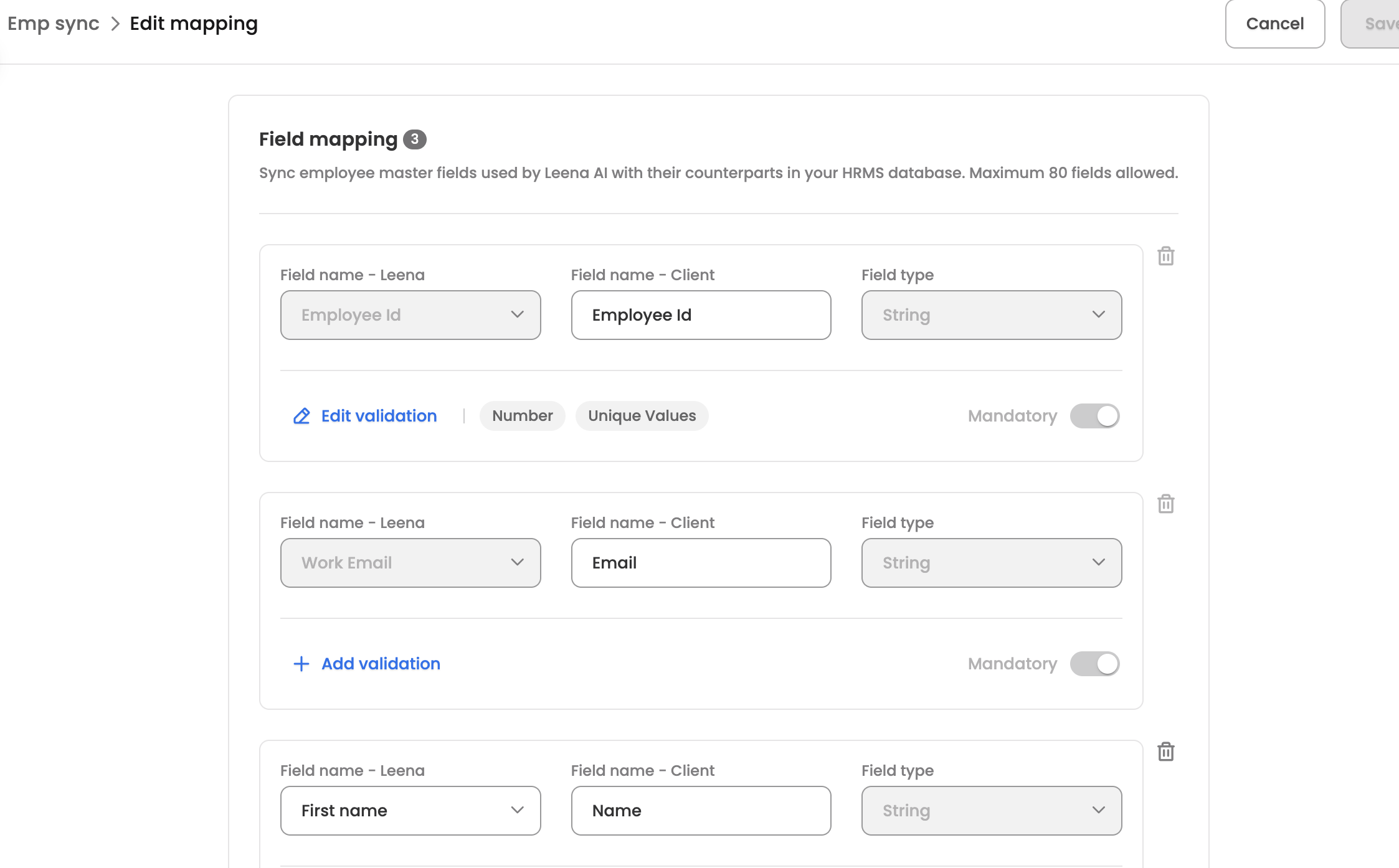Screen dimensions: 1399x868
Task: Open the Employee Id Leena field dropdown
Action: coord(410,315)
